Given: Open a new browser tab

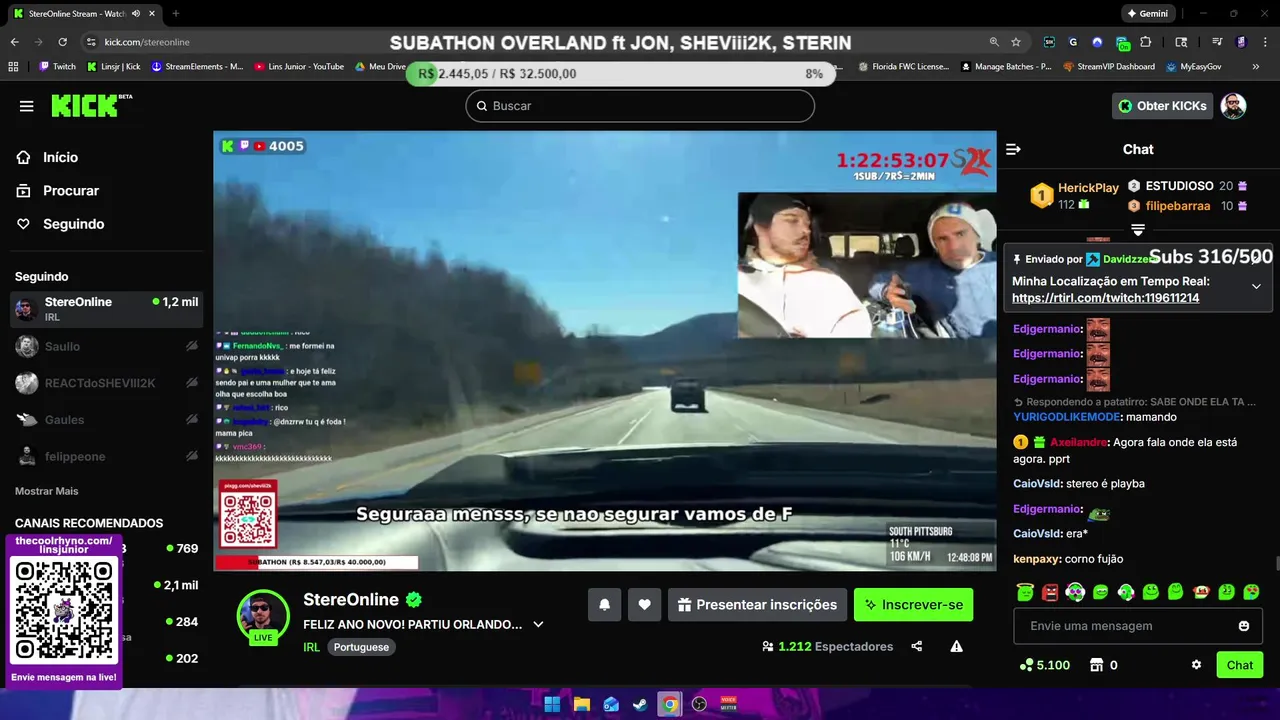Looking at the screenshot, I should coord(176,14).
